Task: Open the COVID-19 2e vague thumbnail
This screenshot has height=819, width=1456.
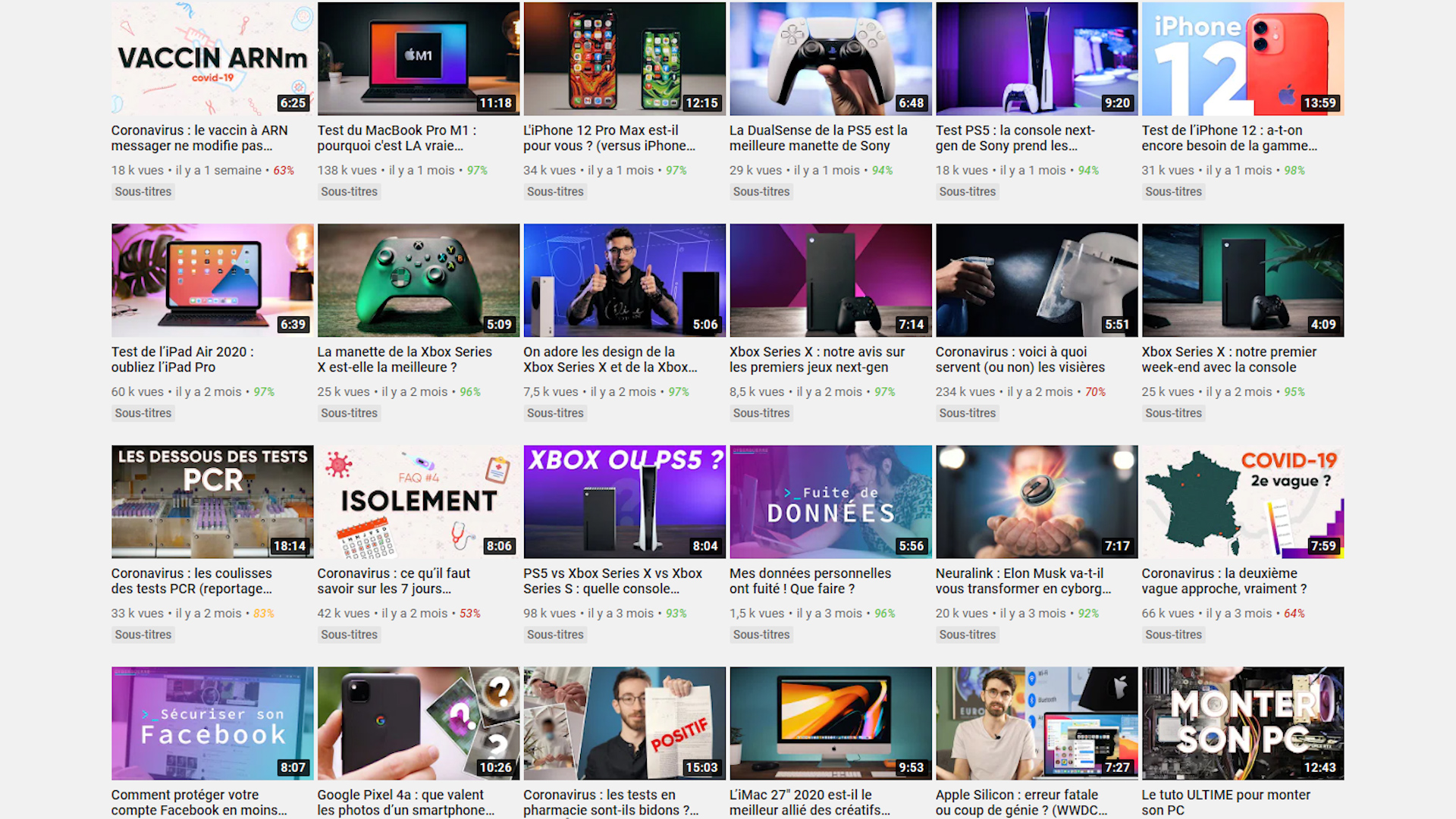Action: coord(1243,501)
